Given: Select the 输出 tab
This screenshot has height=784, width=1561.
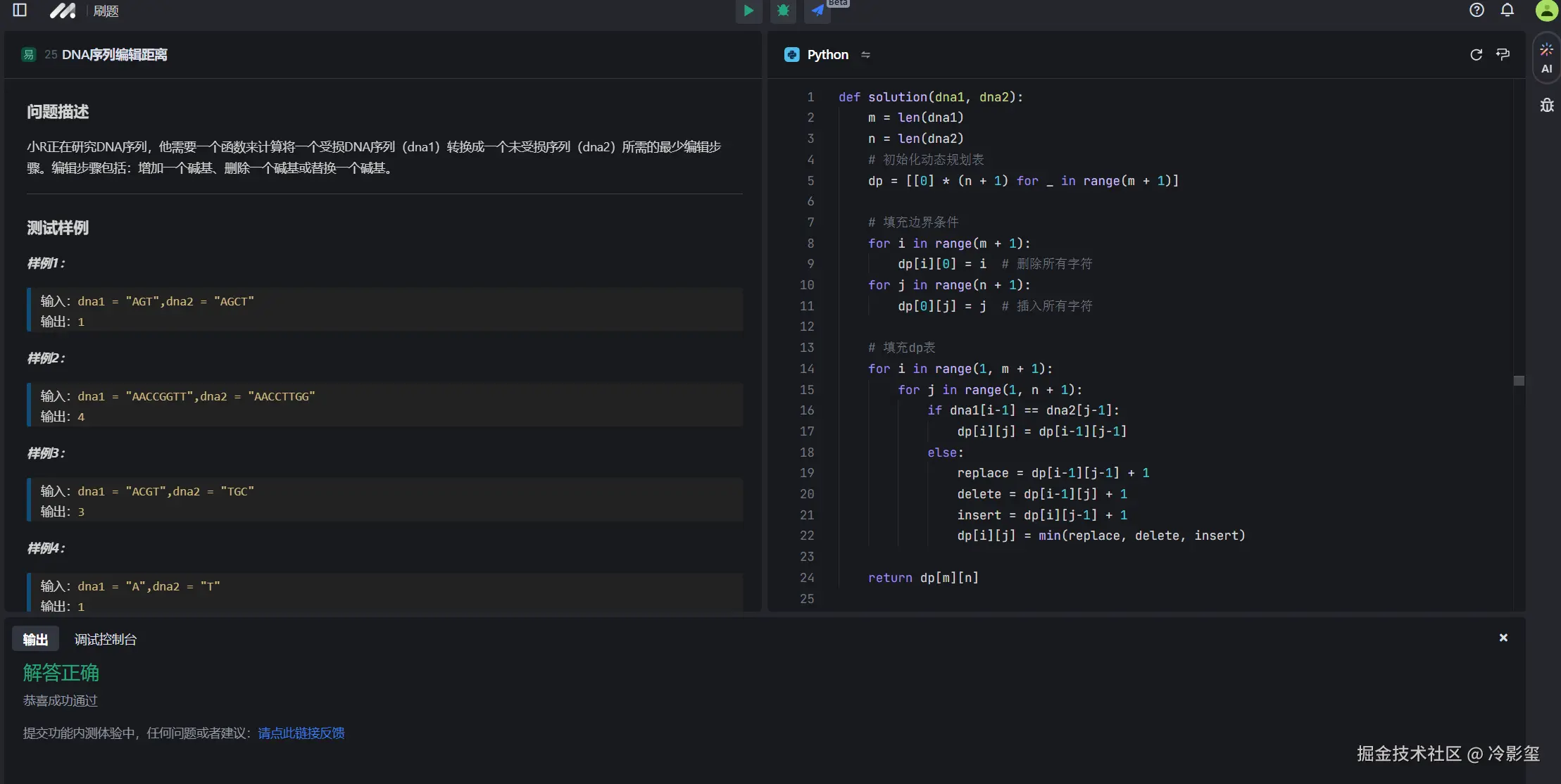Looking at the screenshot, I should 35,639.
